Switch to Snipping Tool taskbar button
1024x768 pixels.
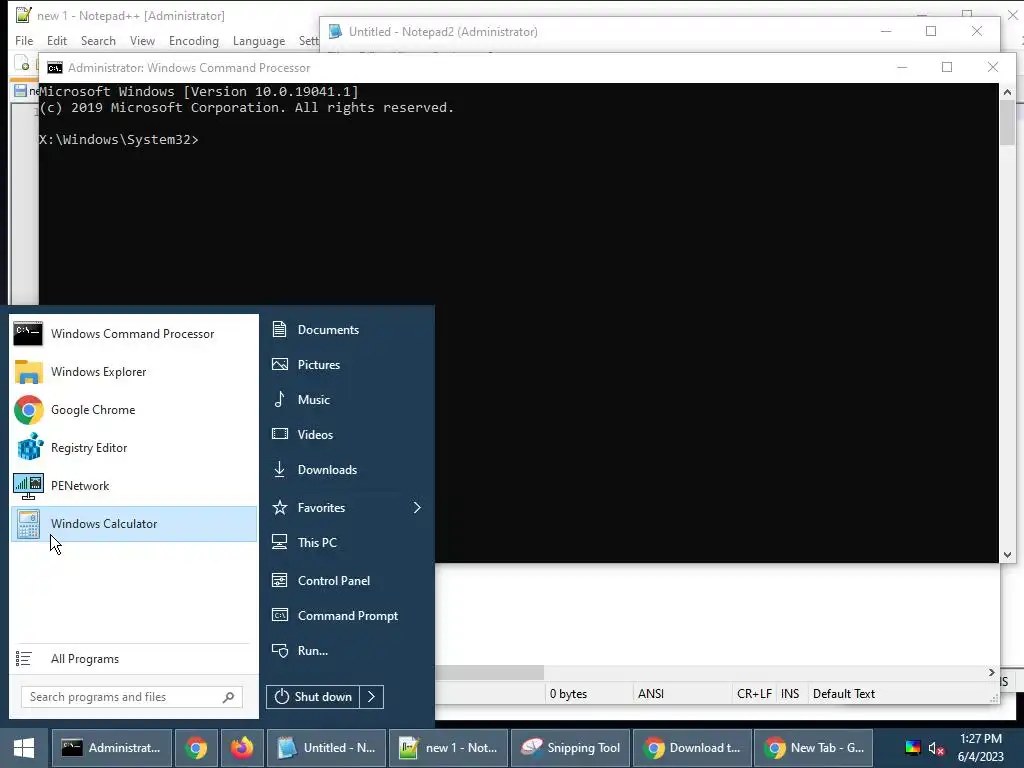(571, 748)
